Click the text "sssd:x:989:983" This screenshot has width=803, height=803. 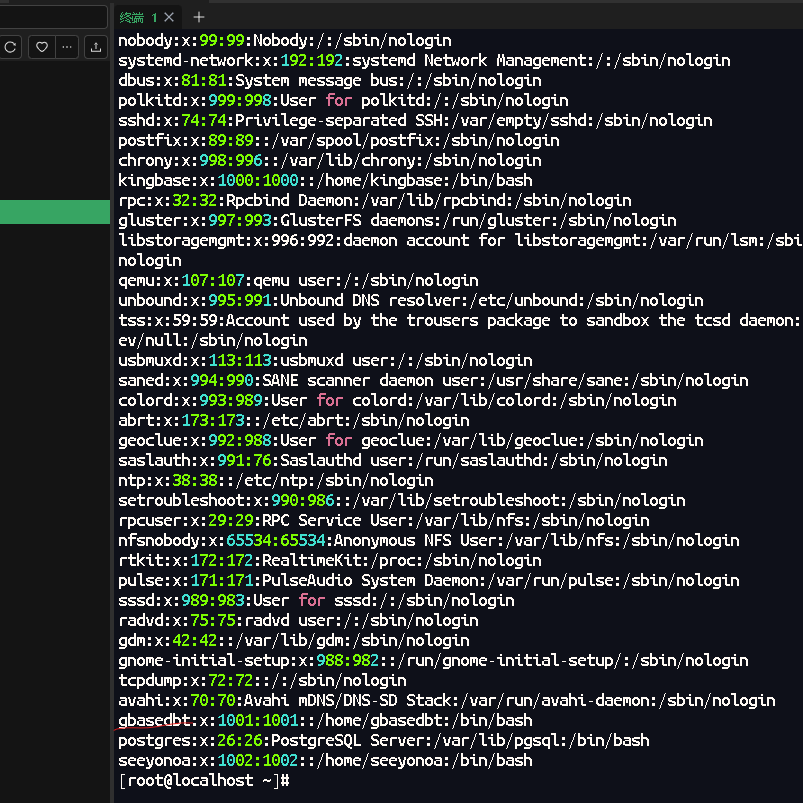[181, 600]
